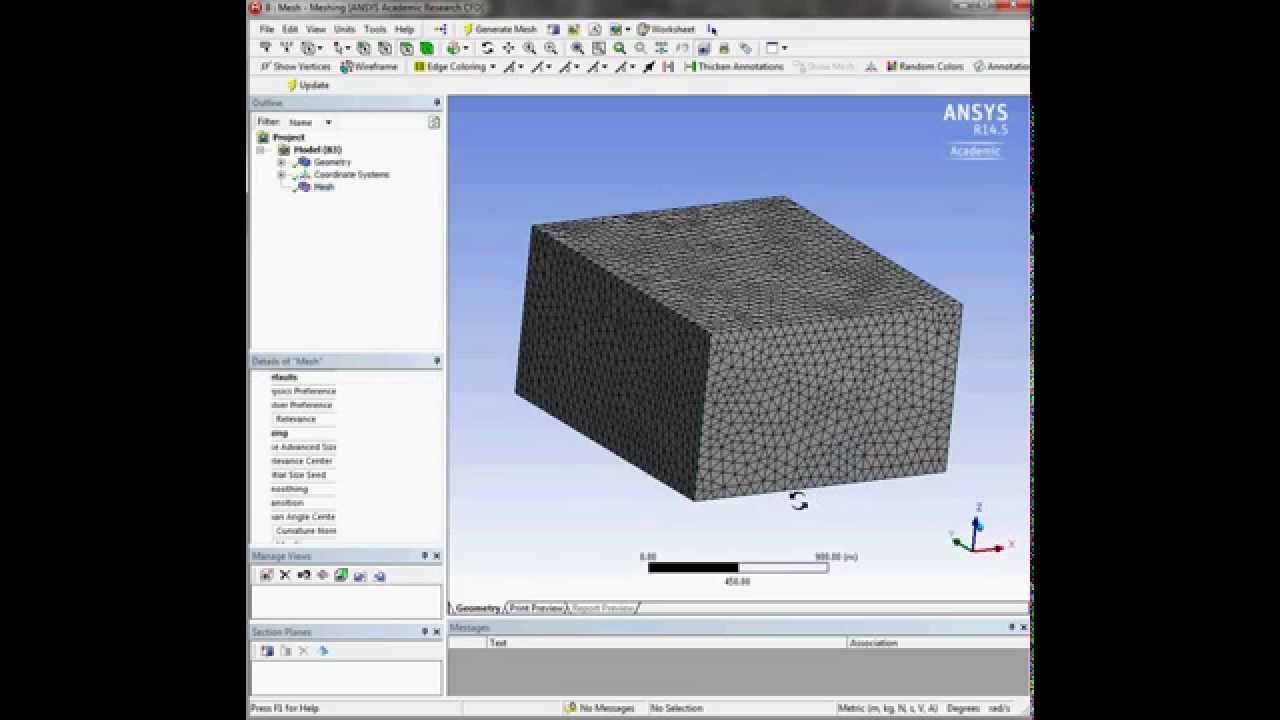Click the blue arrow icon in Section Planes
The width and height of the screenshot is (1280, 720).
(323, 651)
